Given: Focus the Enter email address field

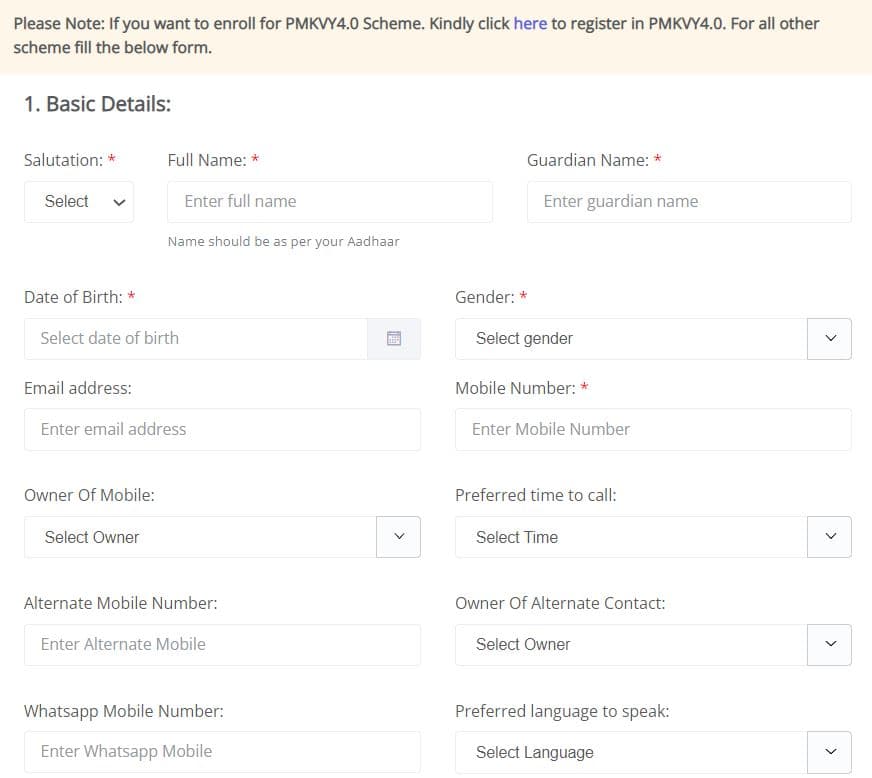Looking at the screenshot, I should [222, 430].
